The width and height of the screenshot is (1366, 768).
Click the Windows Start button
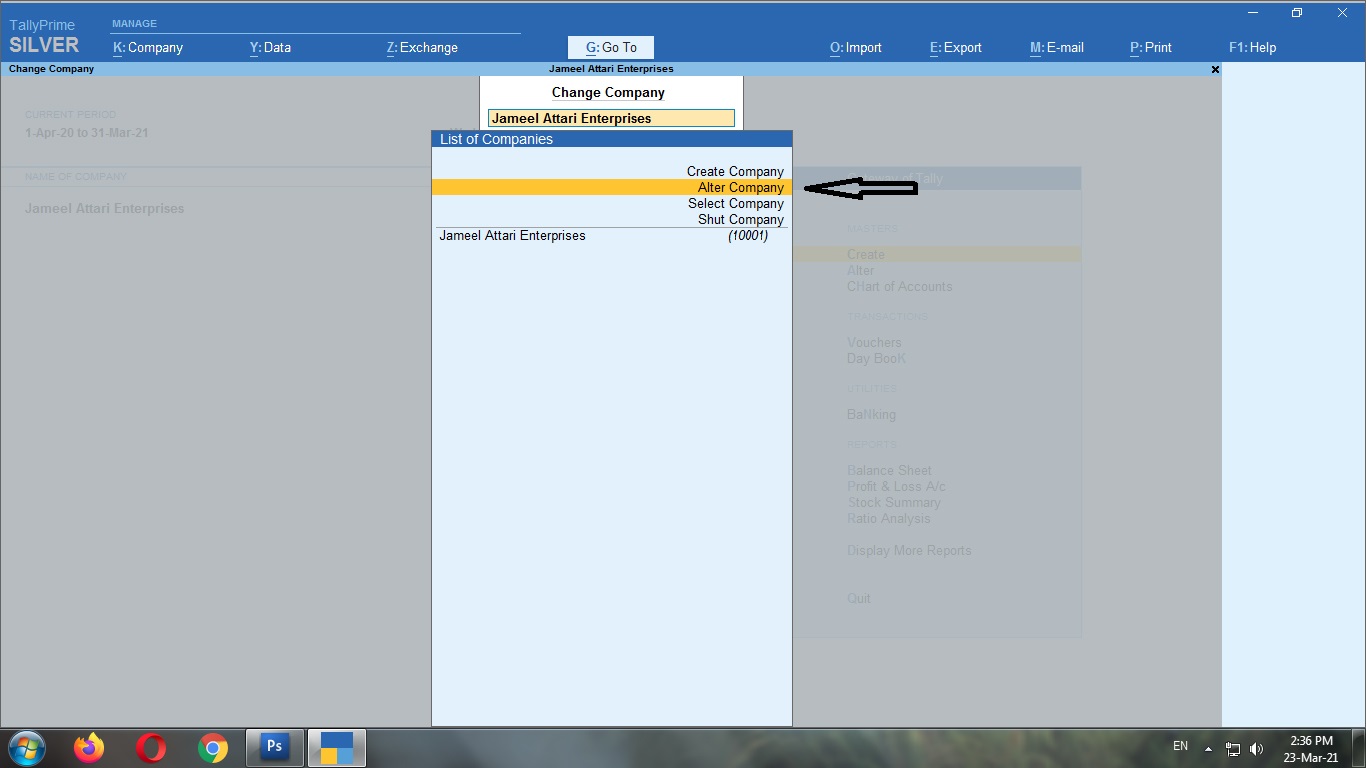(26, 748)
